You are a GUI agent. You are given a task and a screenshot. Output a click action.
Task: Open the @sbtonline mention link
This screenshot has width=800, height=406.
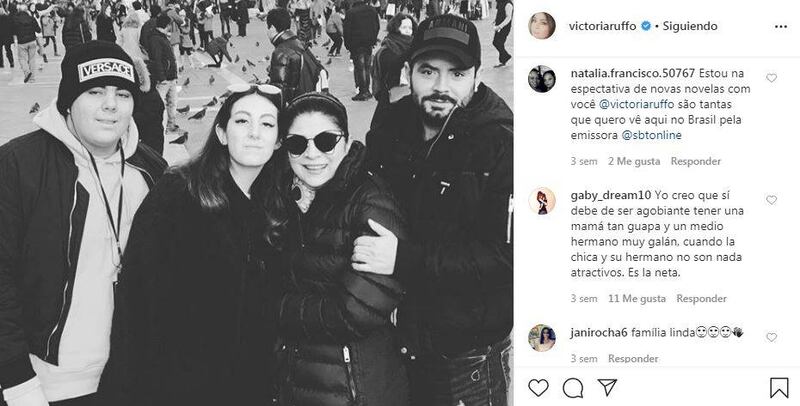(x=652, y=136)
